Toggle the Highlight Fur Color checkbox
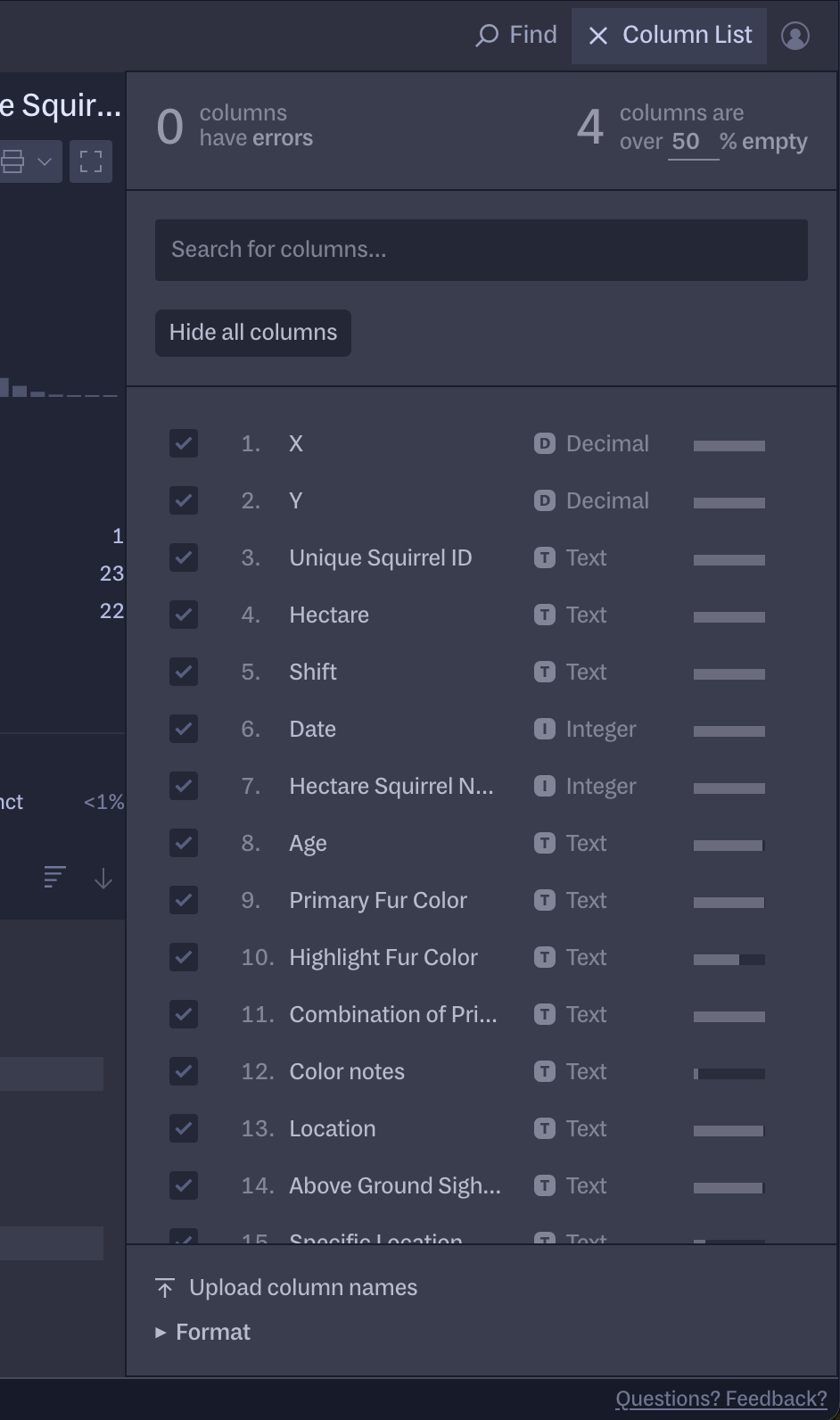Screen dimensions: 840x1420 [184, 957]
